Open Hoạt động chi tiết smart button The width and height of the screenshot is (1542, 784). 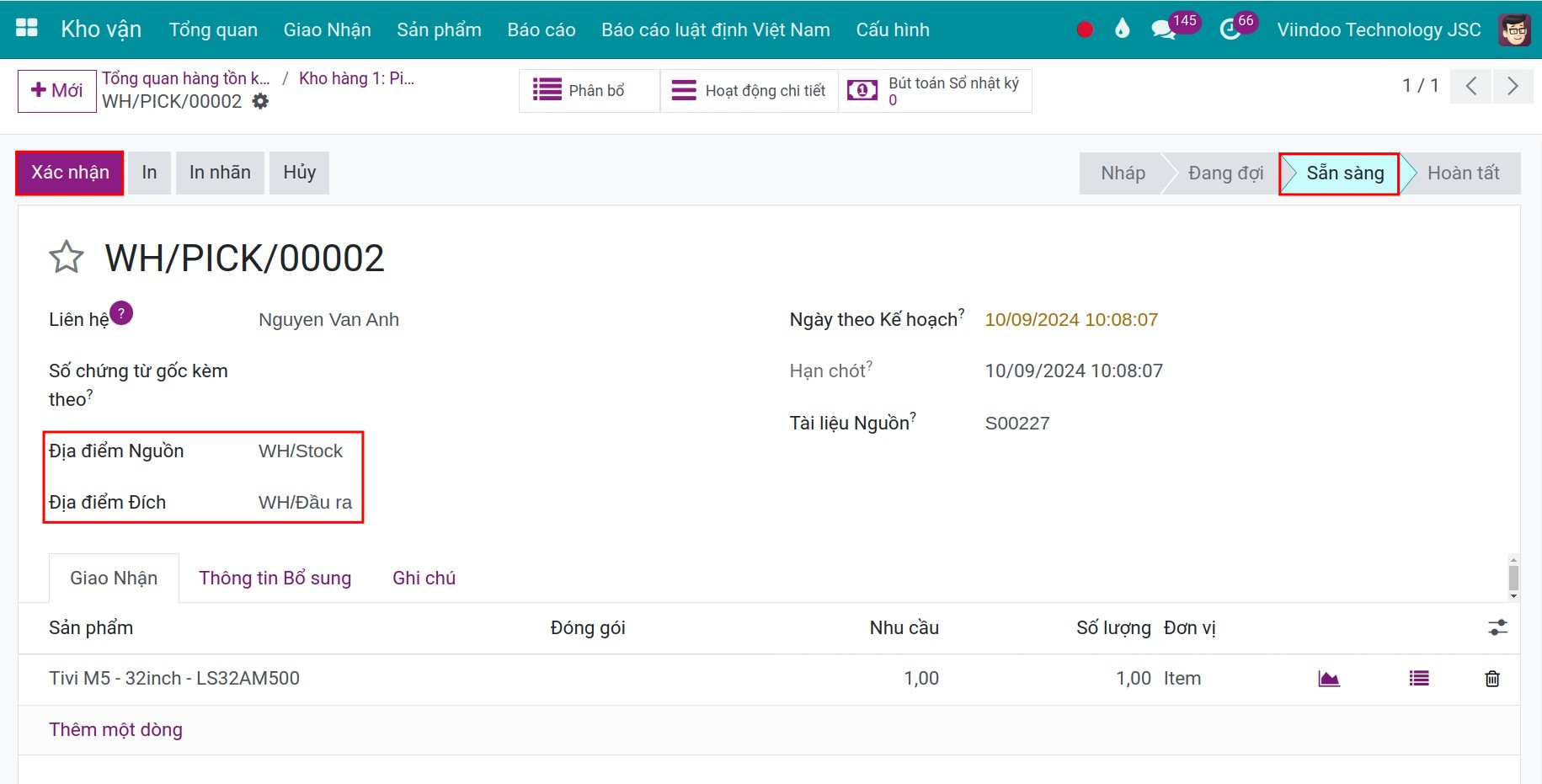tap(750, 90)
